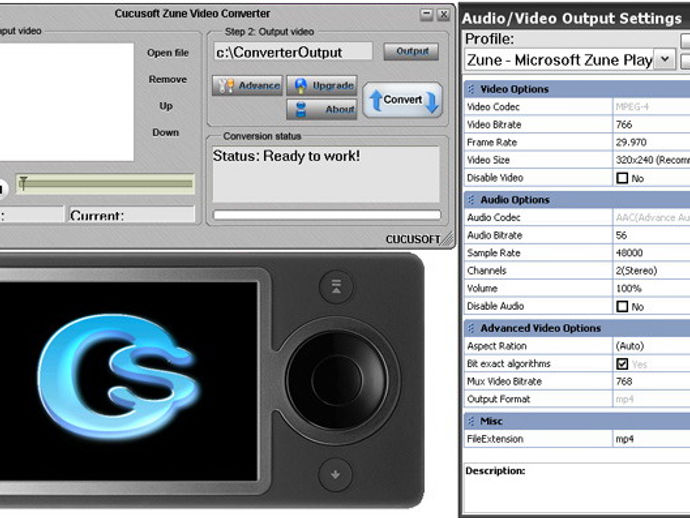This screenshot has width=690, height=518.
Task: Click the Cucusoft logo on Zune screen
Action: click(118, 375)
